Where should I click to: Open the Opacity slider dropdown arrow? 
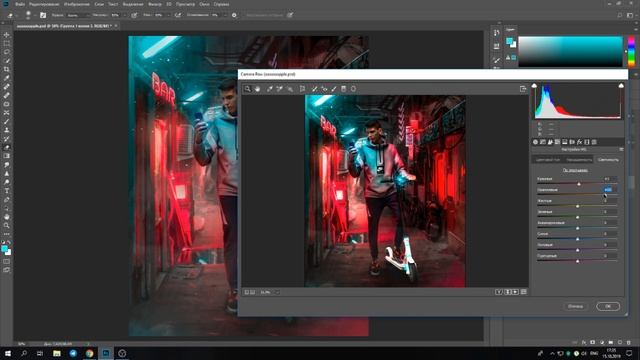124,15
